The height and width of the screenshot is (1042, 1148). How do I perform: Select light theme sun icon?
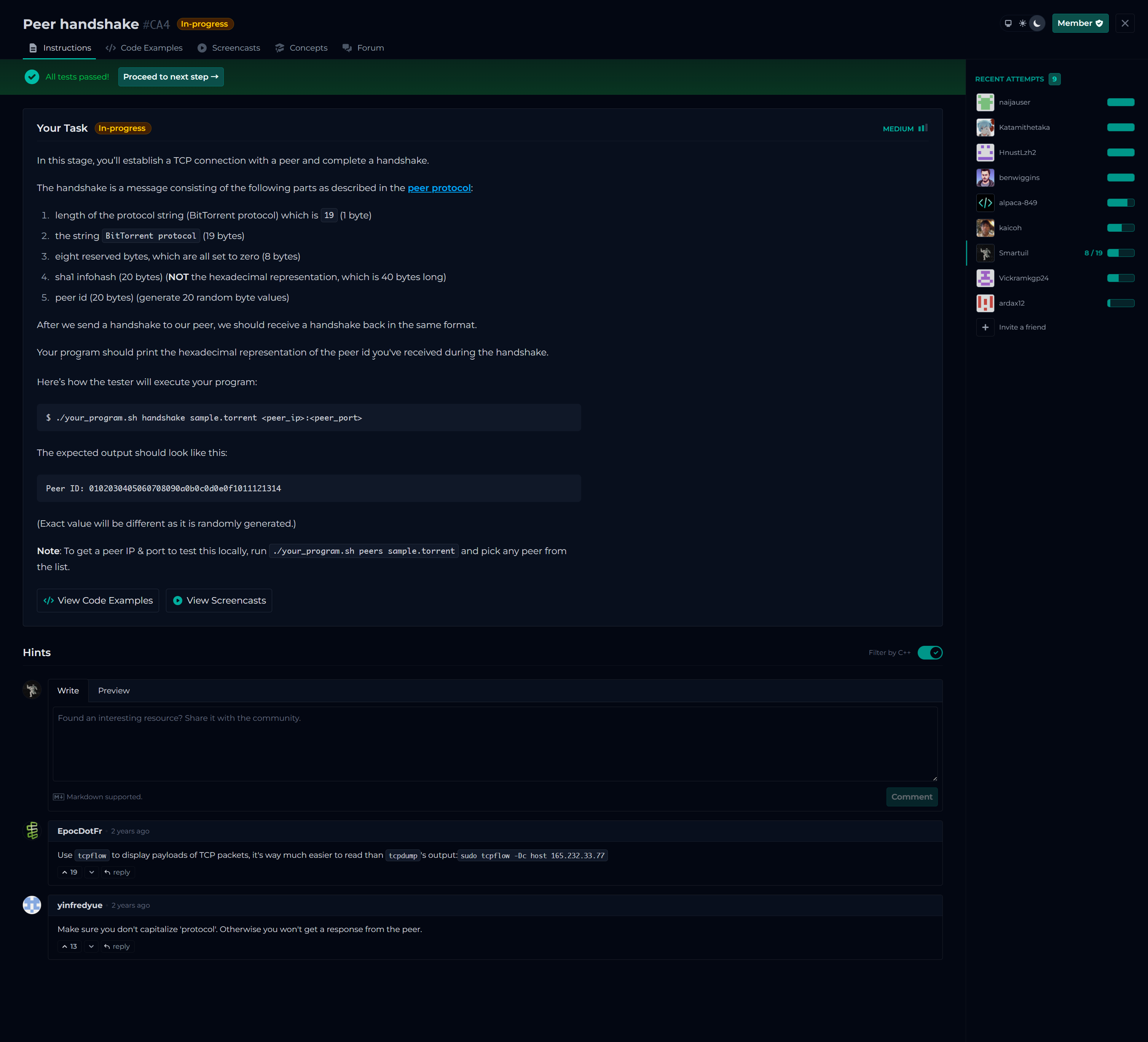click(1023, 23)
